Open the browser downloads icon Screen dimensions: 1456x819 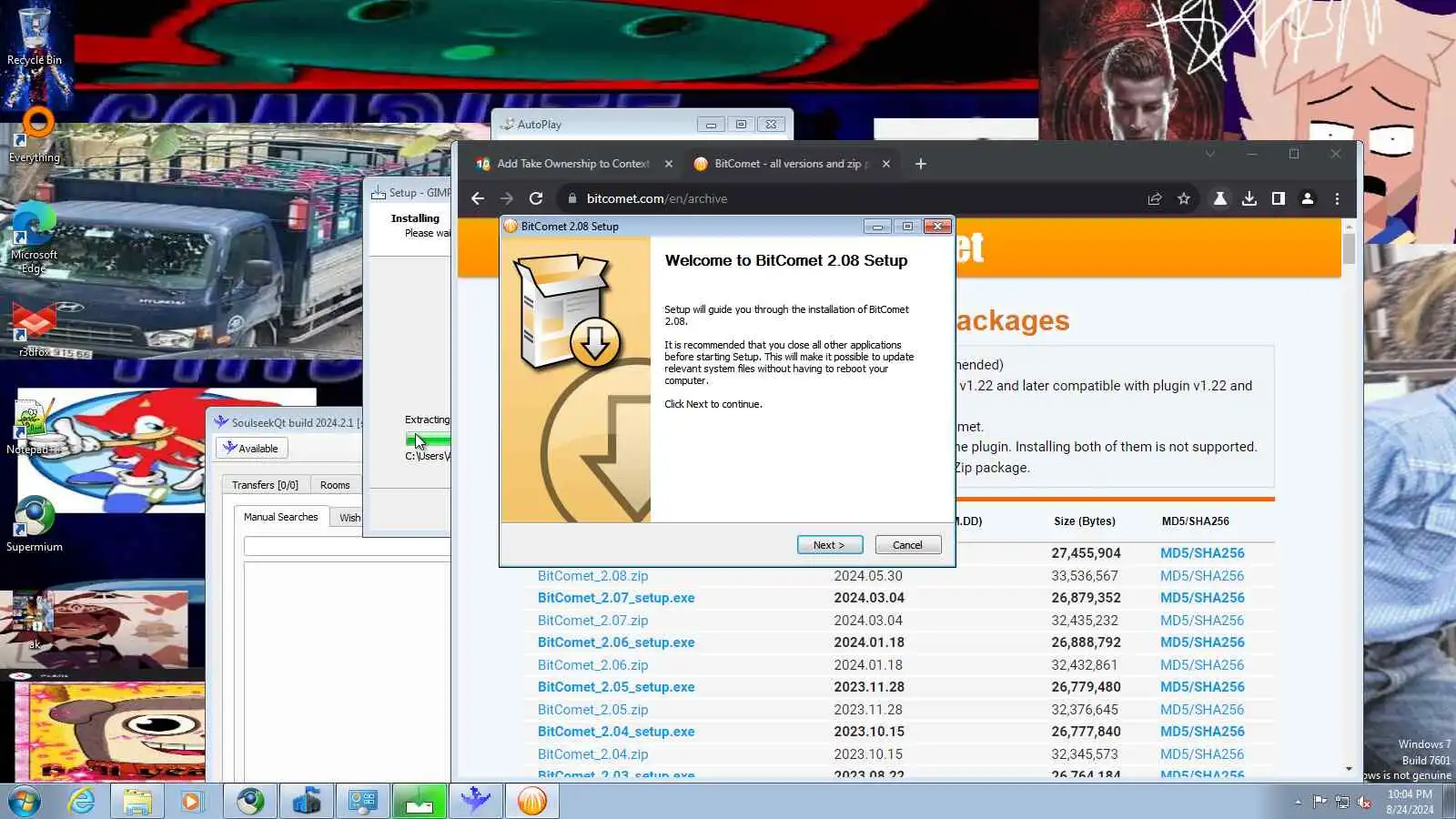pyautogui.click(x=1249, y=198)
